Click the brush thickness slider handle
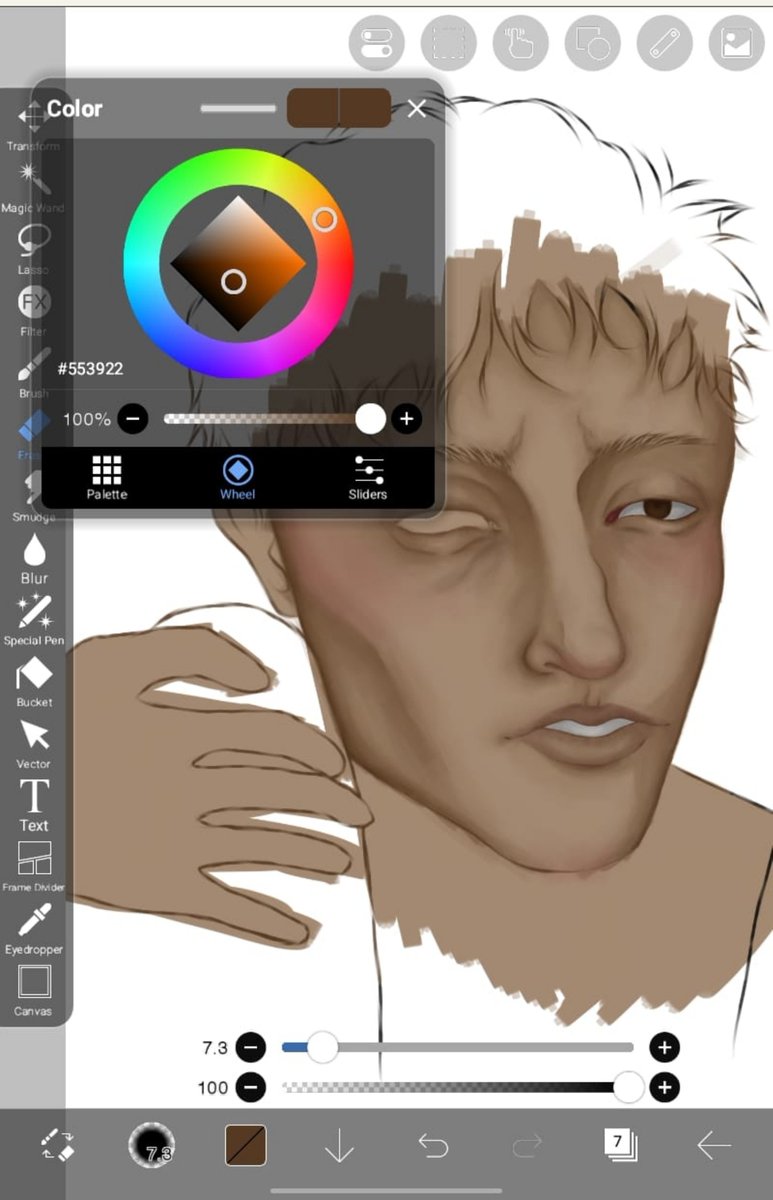The height and width of the screenshot is (1200, 773). click(322, 1048)
